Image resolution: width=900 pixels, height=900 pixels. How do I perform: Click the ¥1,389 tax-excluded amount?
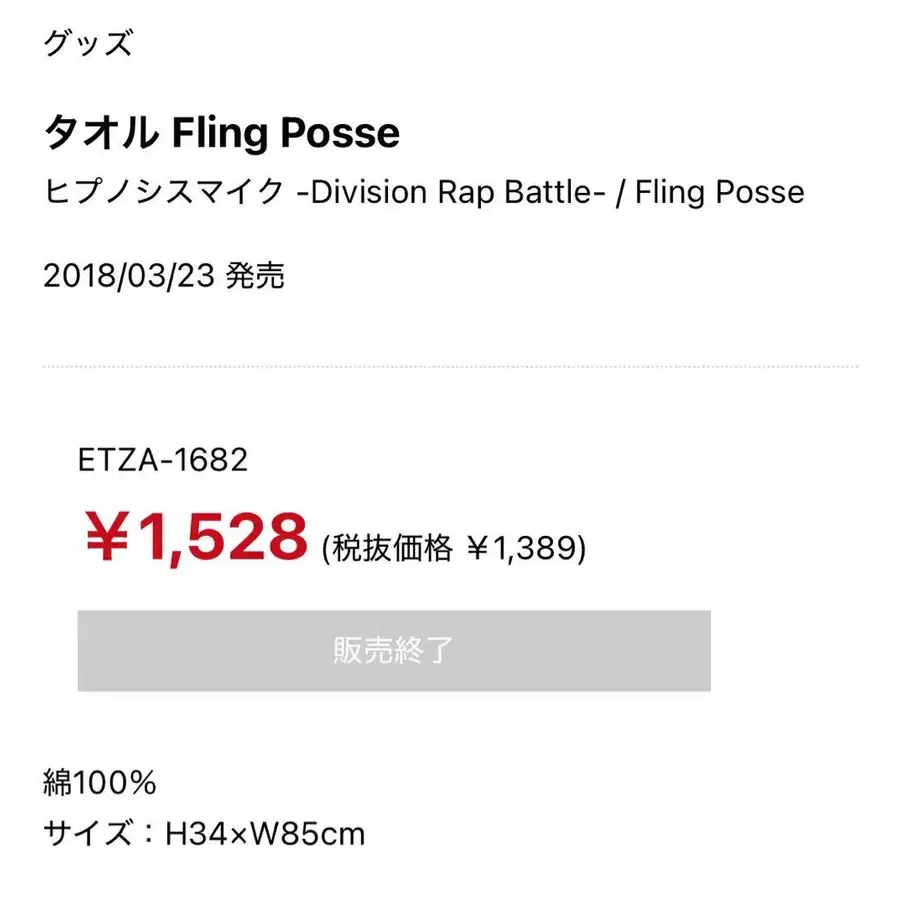tap(526, 548)
